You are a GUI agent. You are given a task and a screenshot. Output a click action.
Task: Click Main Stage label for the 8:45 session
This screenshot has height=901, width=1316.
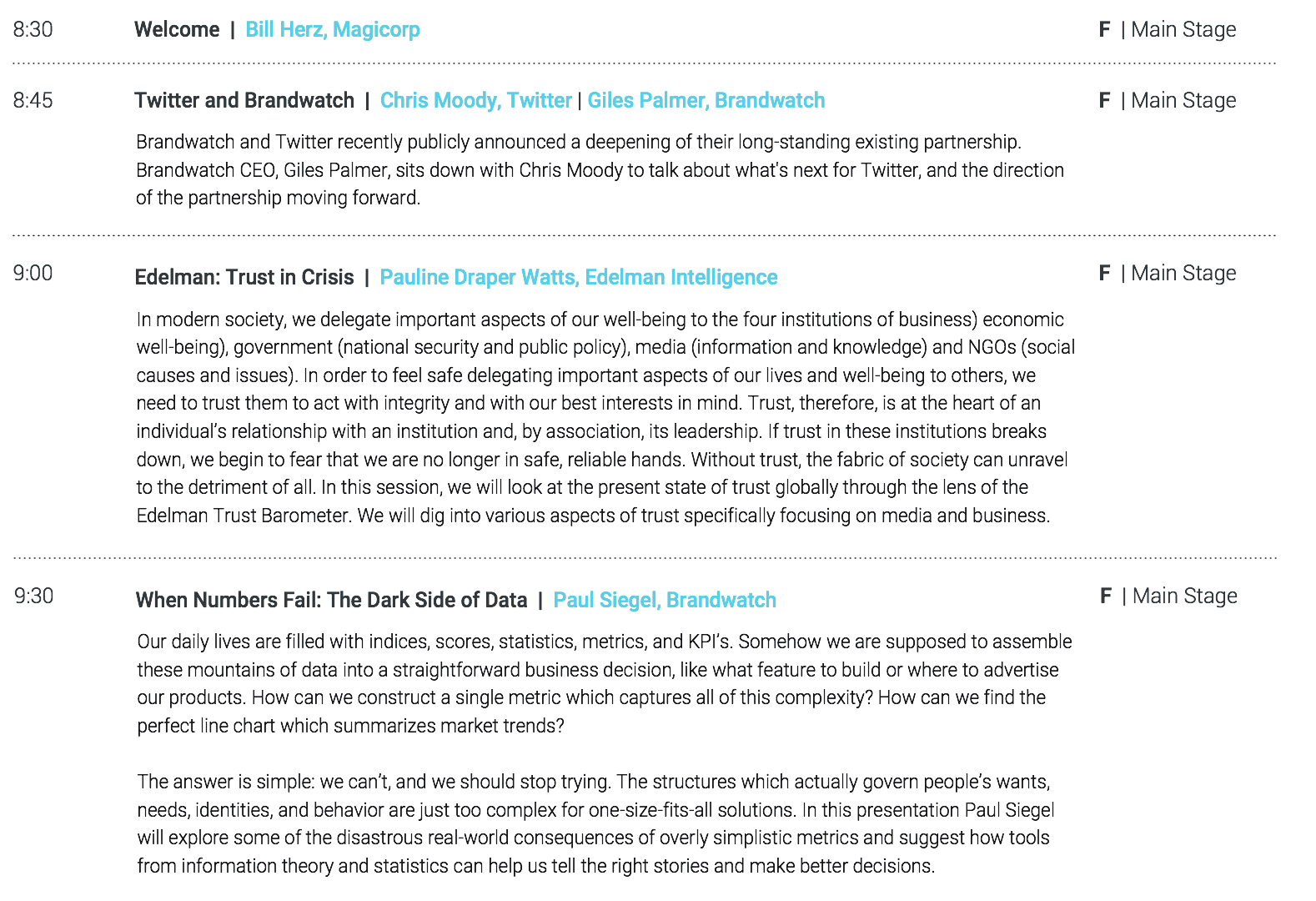[1183, 101]
